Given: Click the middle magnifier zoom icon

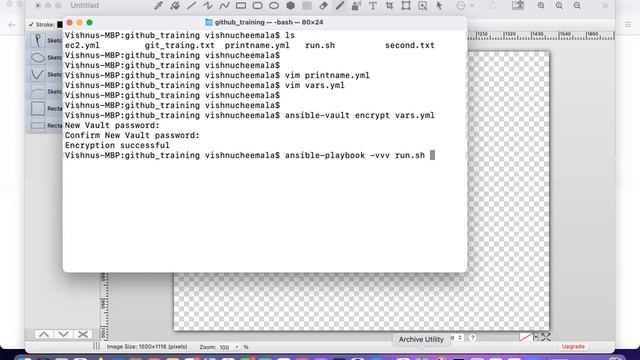Looking at the screenshot, I should [x=559, y=6].
